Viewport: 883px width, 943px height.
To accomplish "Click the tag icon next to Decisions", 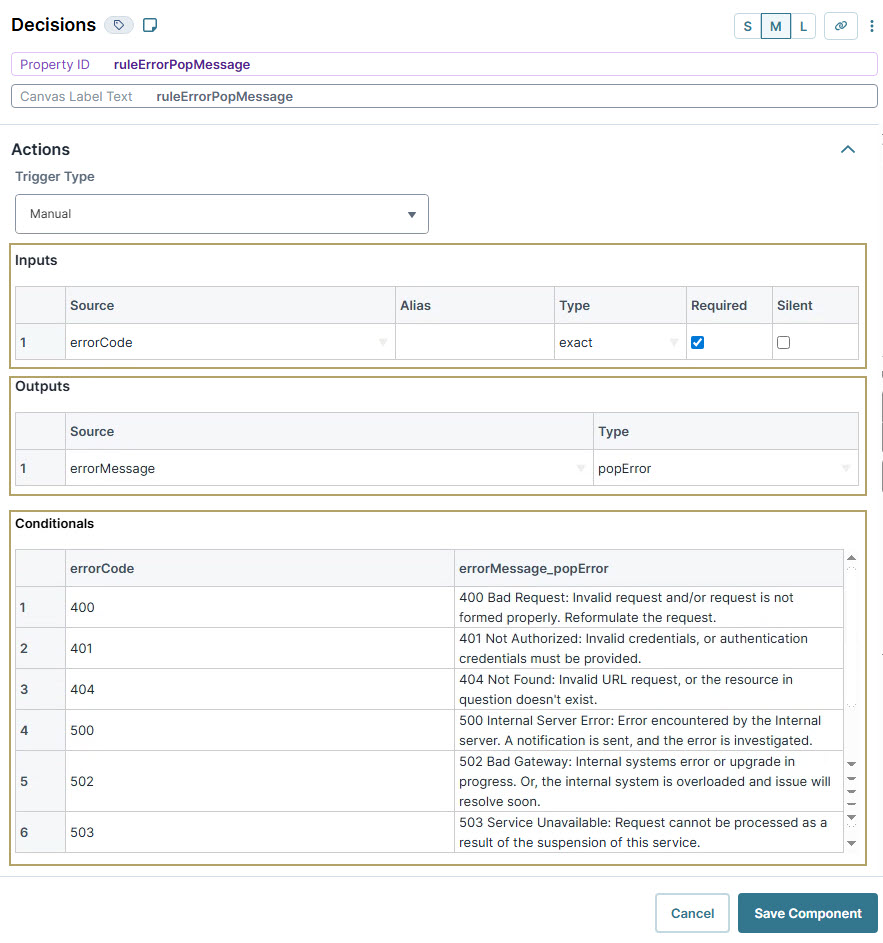I will point(119,25).
